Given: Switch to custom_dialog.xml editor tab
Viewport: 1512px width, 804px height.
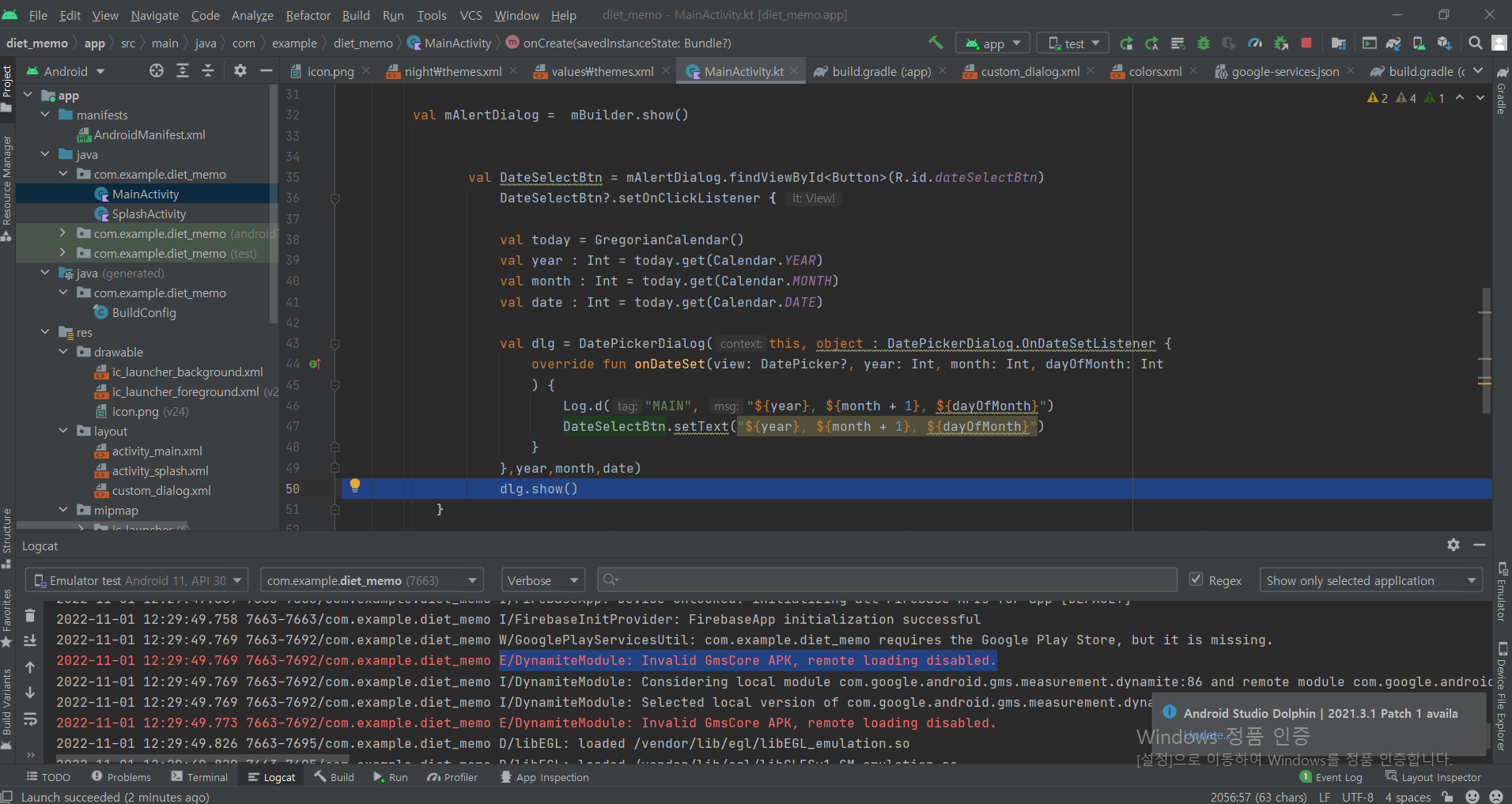Looking at the screenshot, I should pyautogui.click(x=1030, y=71).
